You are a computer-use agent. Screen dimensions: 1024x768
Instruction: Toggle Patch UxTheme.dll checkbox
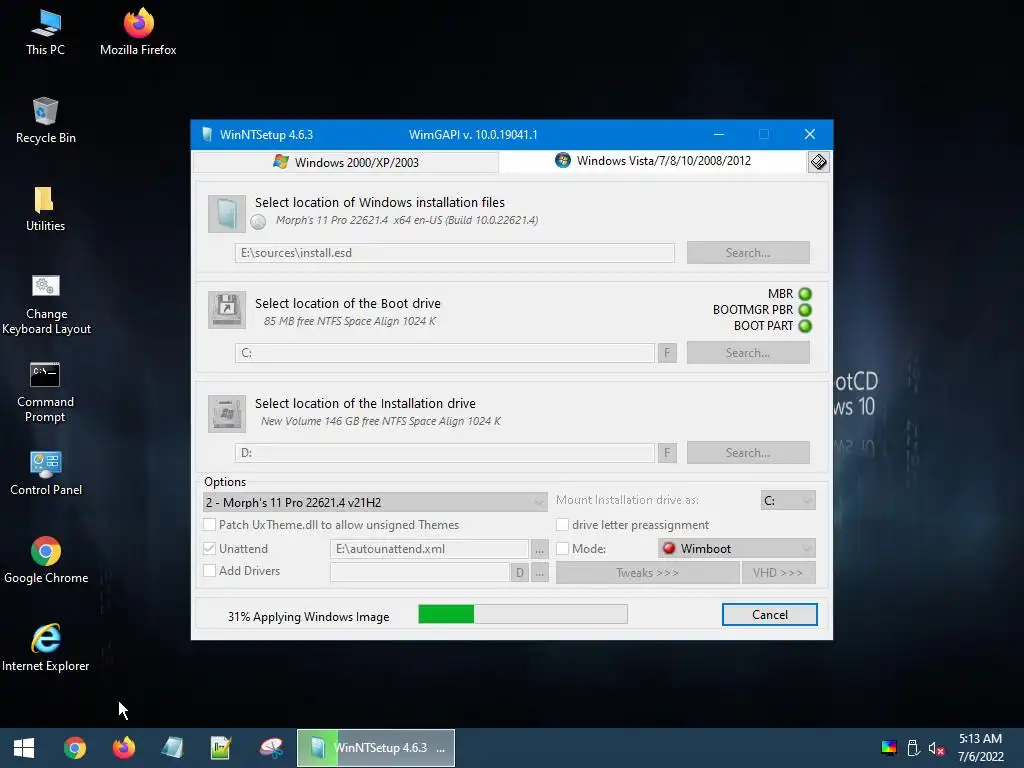click(210, 524)
